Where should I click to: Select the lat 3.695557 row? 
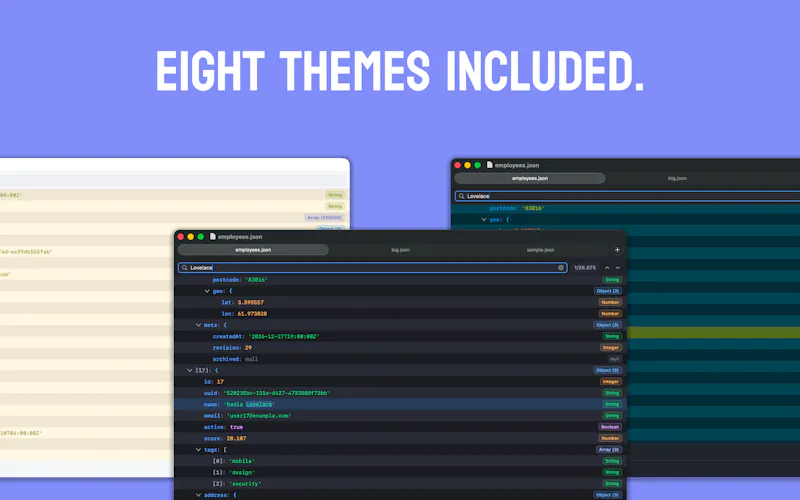pos(400,303)
